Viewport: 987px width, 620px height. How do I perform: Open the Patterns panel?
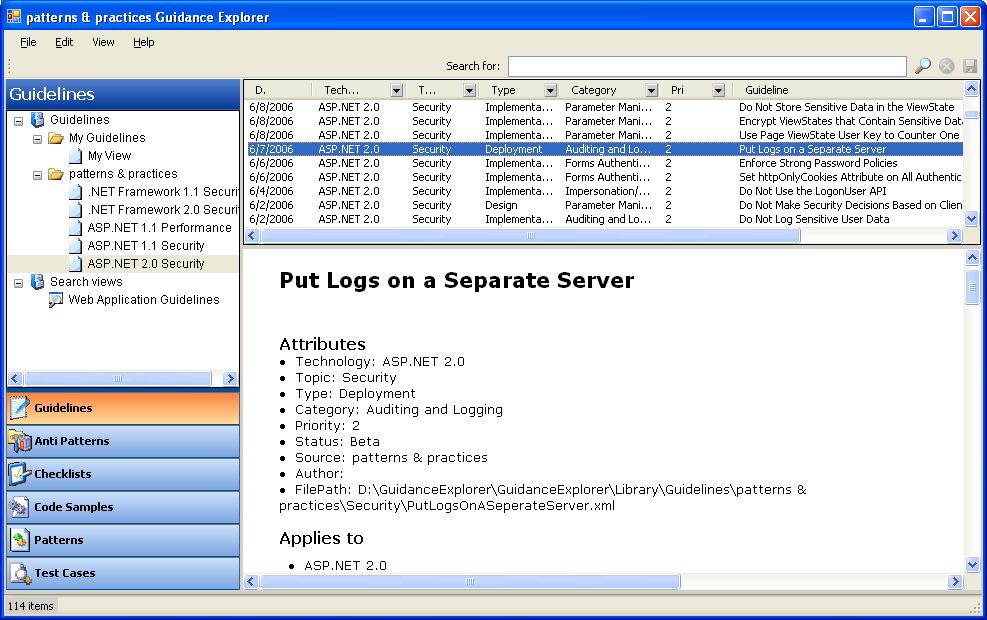(x=123, y=540)
